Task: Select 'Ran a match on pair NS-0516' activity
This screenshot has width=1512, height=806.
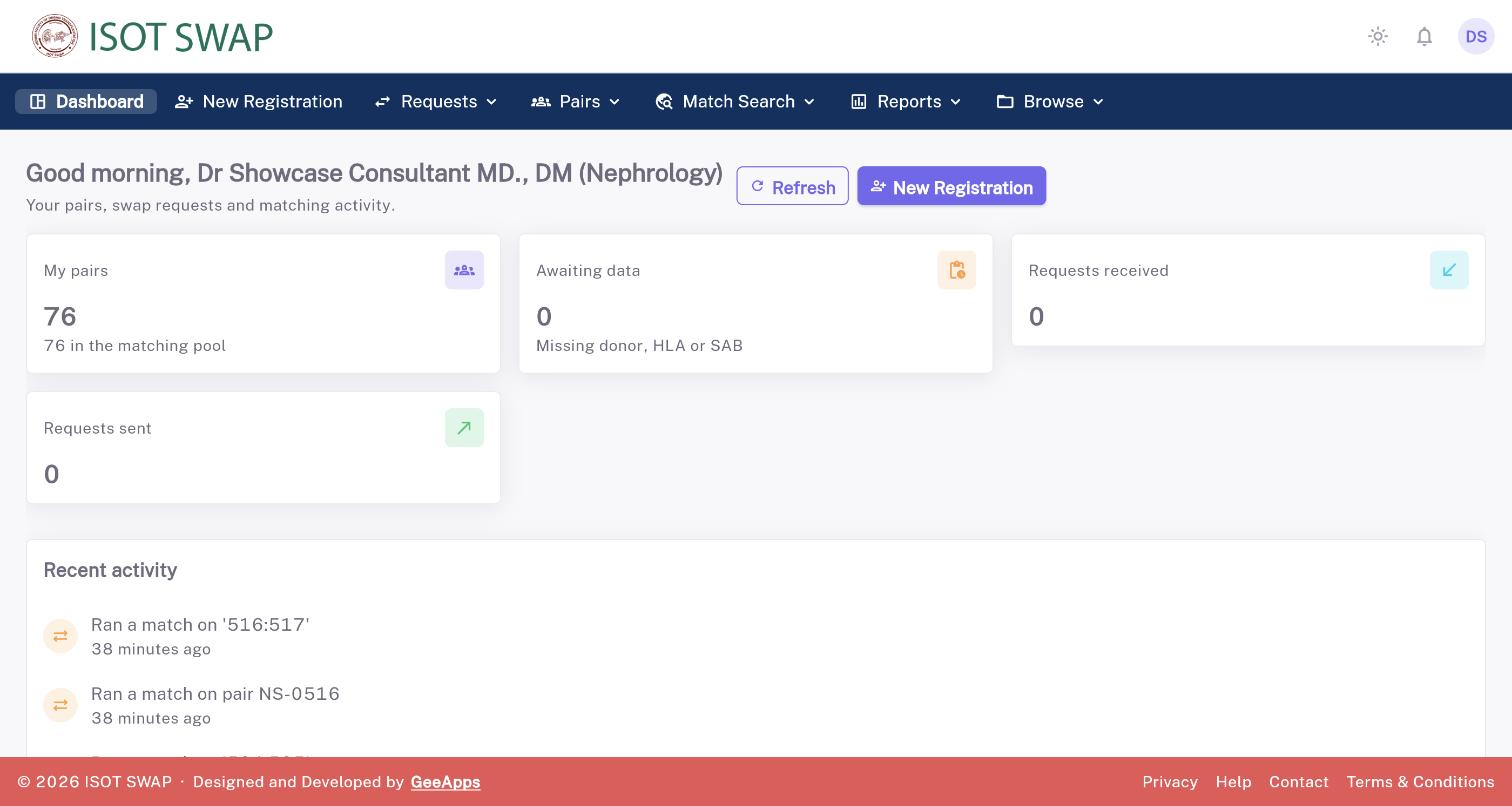Action: (x=215, y=694)
